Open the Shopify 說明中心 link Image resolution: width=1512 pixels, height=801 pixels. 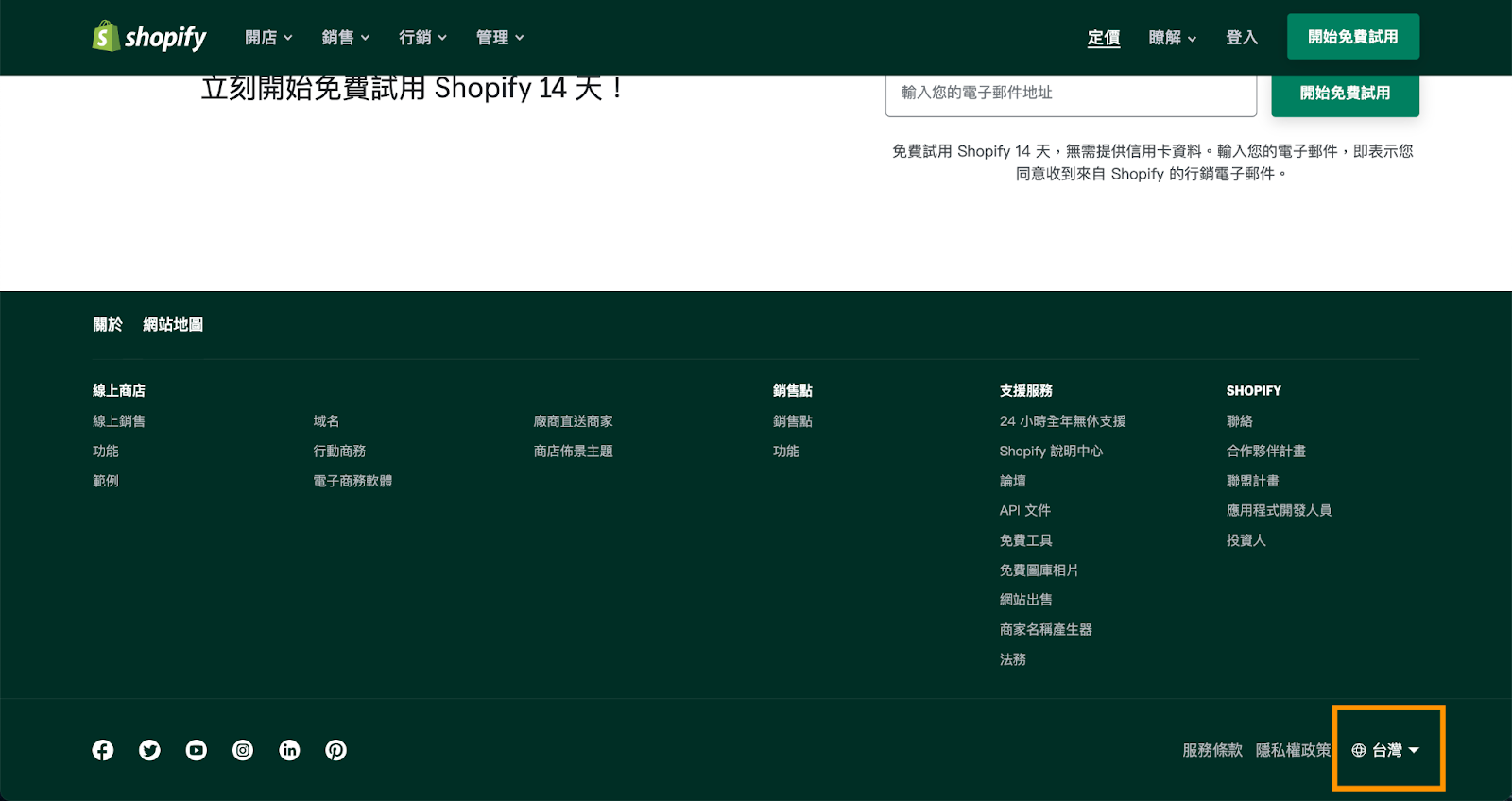[1051, 452]
